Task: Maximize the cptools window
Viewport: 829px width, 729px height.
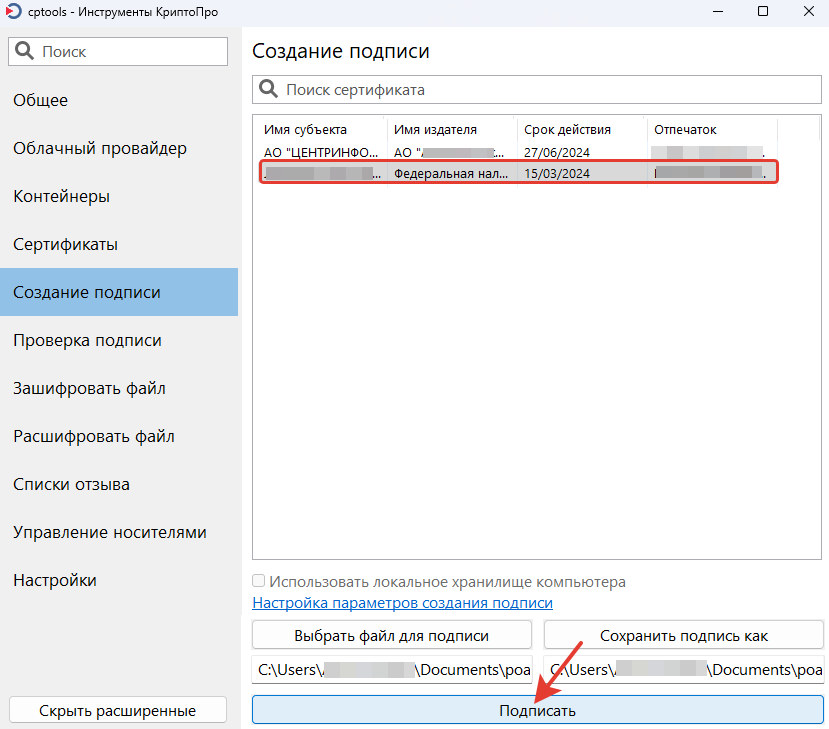Action: click(763, 11)
